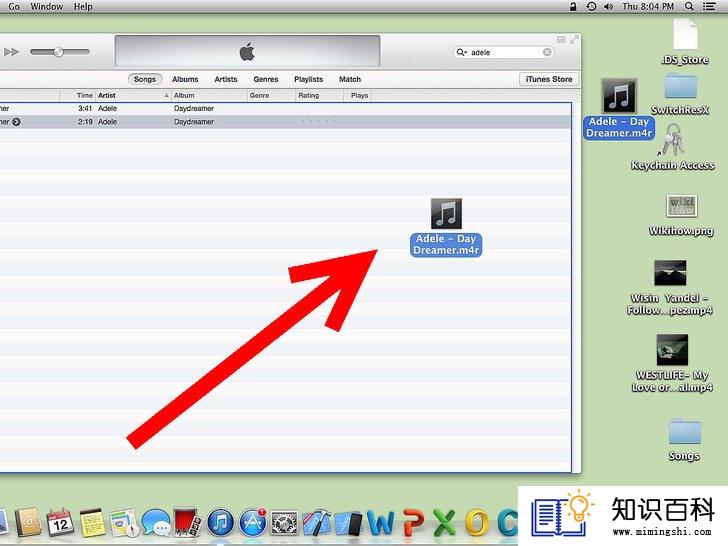The width and height of the screenshot is (728, 546).
Task: Open Photo Booth from the Dock
Action: tap(187, 523)
